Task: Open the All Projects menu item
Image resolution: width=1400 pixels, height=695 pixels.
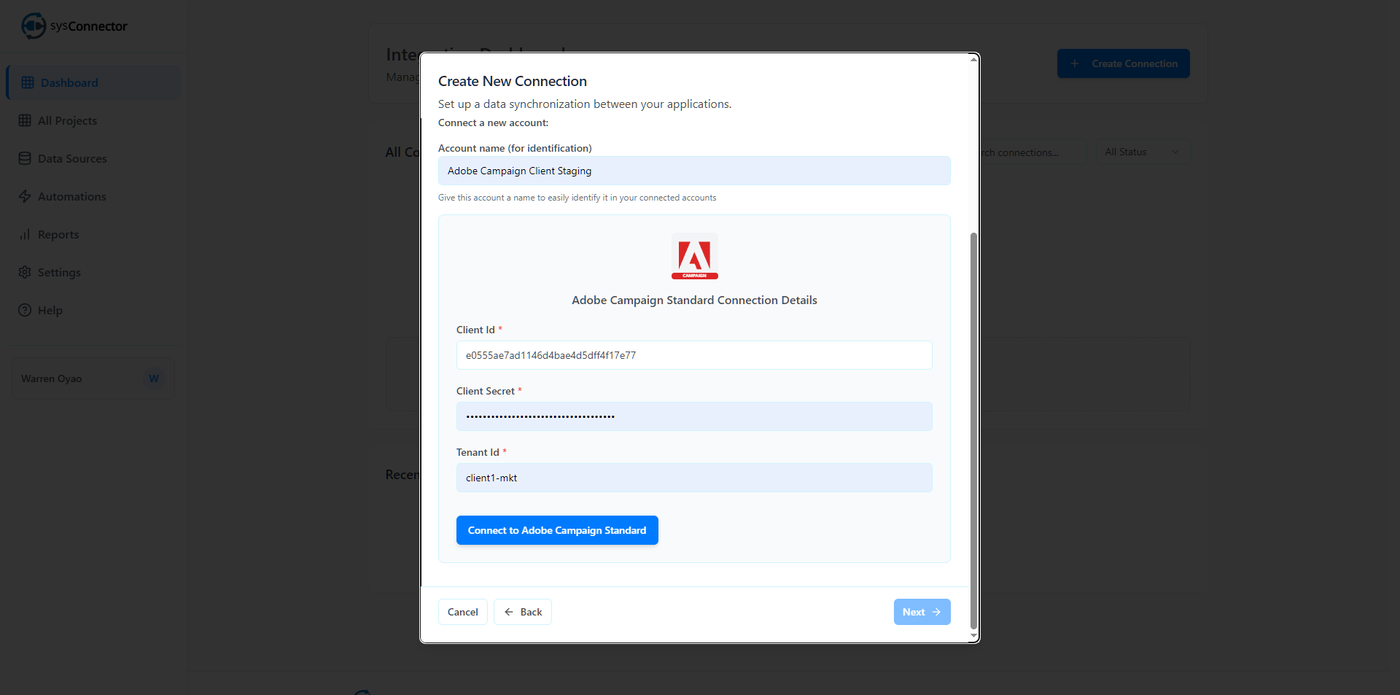Action: tap(67, 121)
